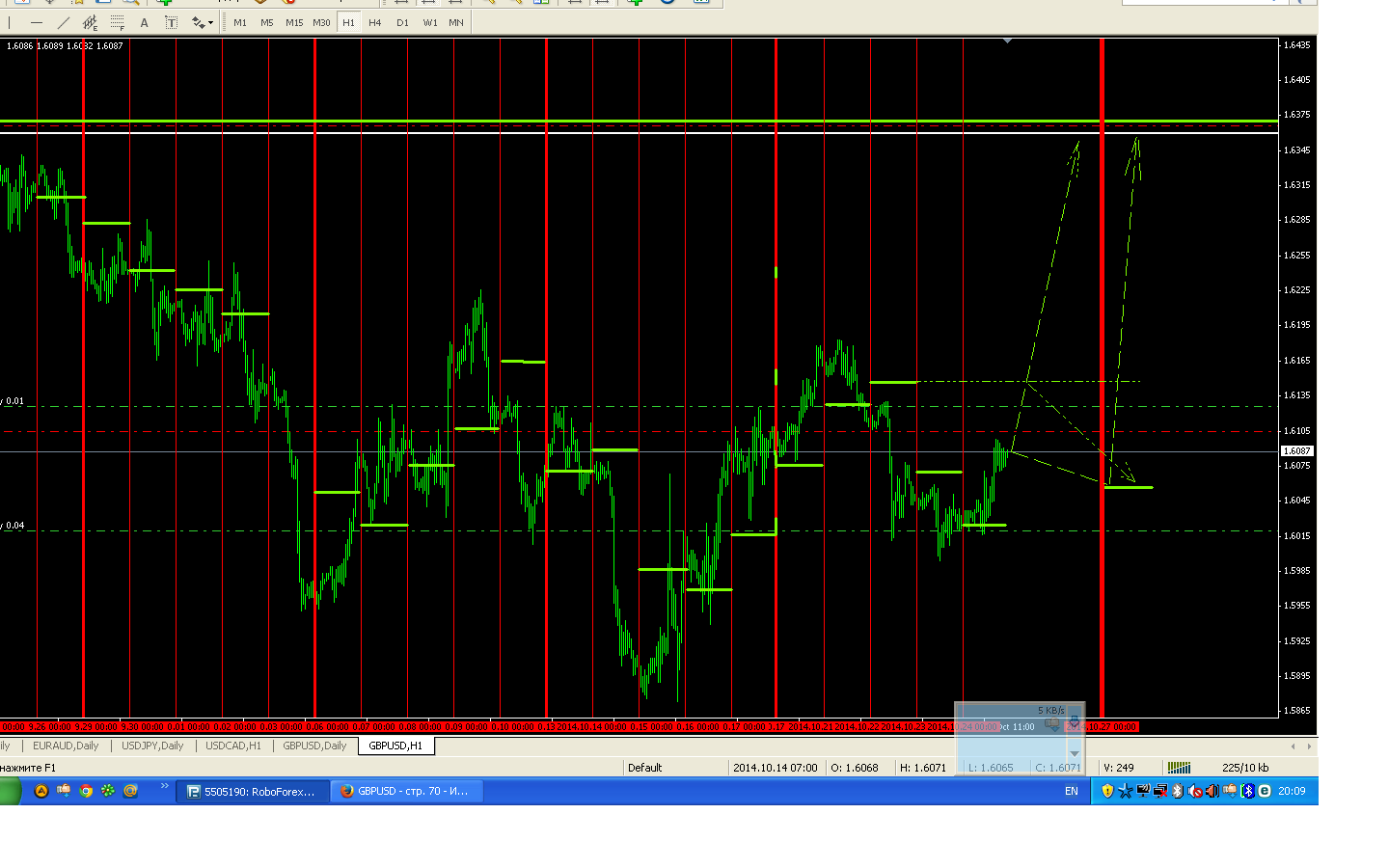Select the vertical line drawing tool

pos(10,22)
